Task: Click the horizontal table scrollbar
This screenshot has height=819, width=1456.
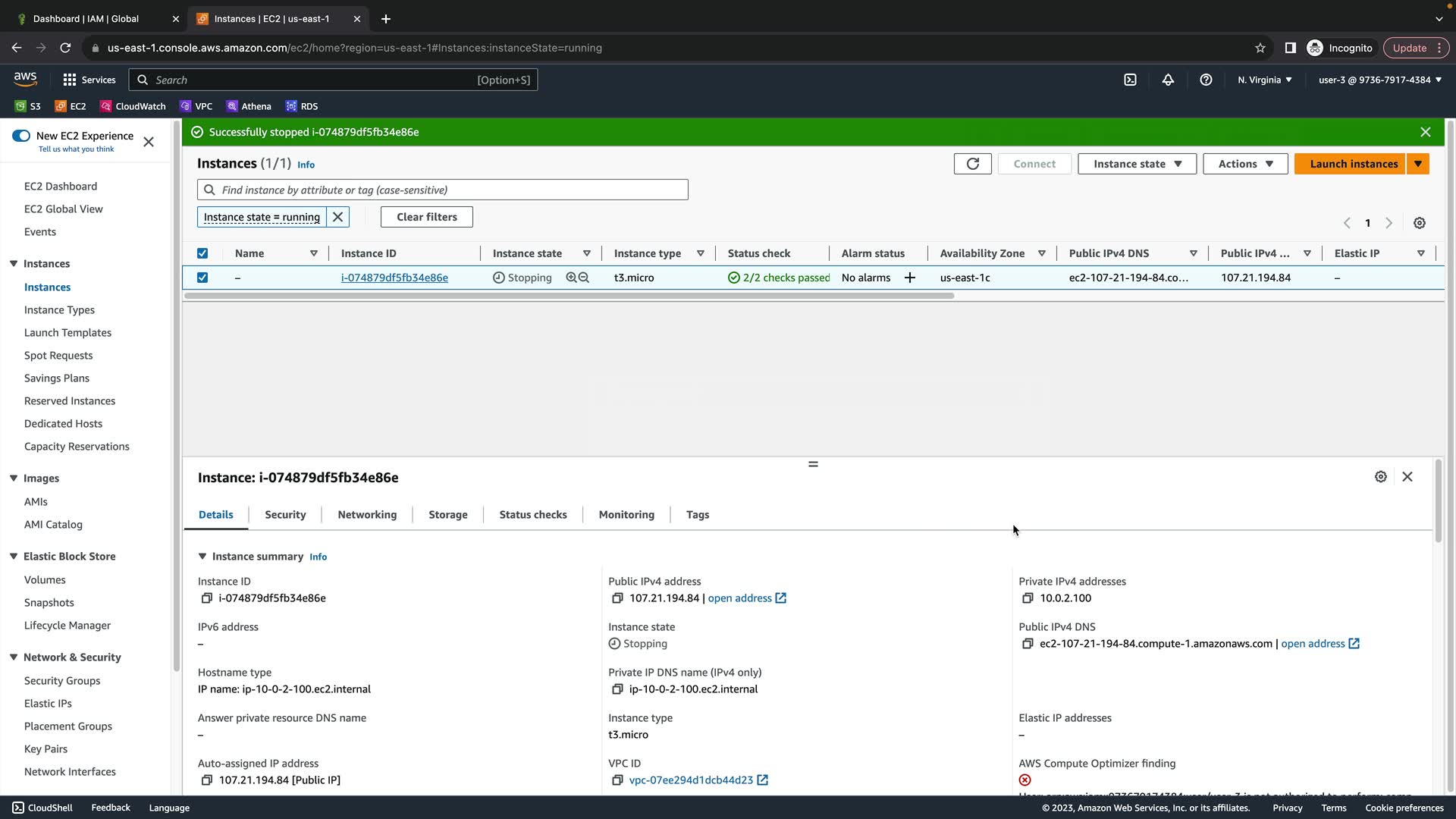Action: click(x=569, y=296)
